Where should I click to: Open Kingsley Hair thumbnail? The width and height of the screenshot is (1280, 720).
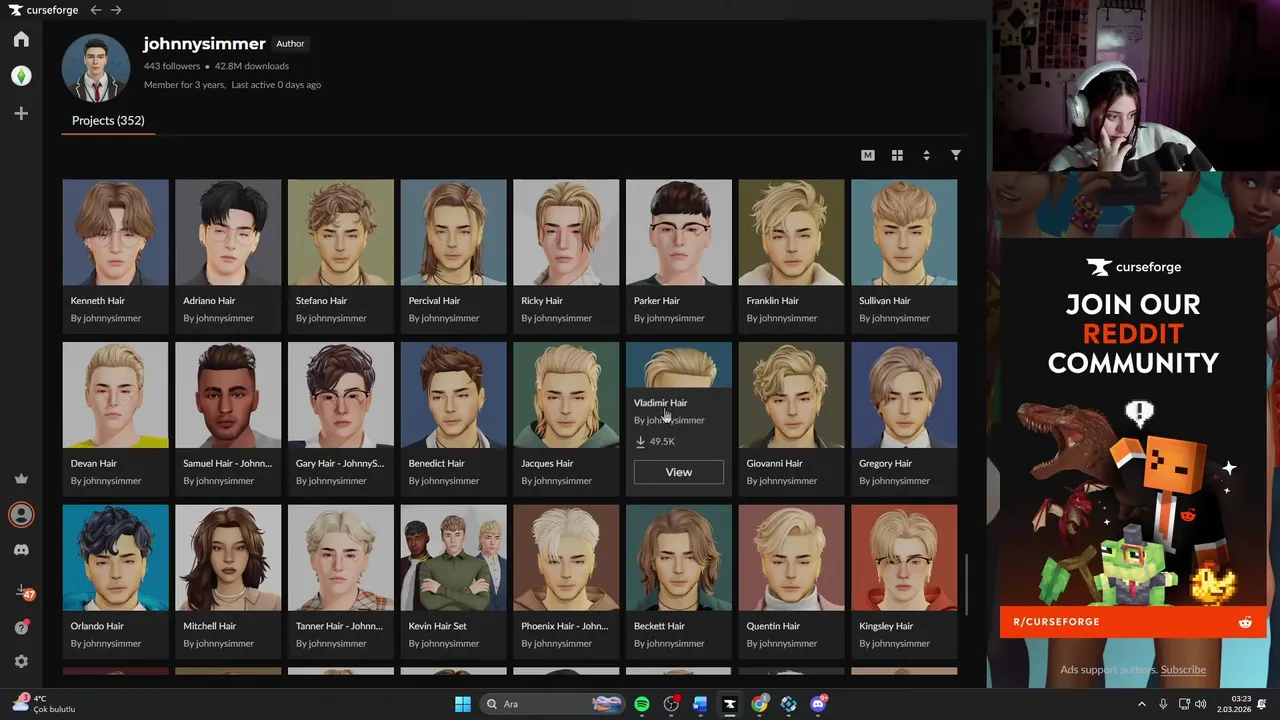[904, 557]
